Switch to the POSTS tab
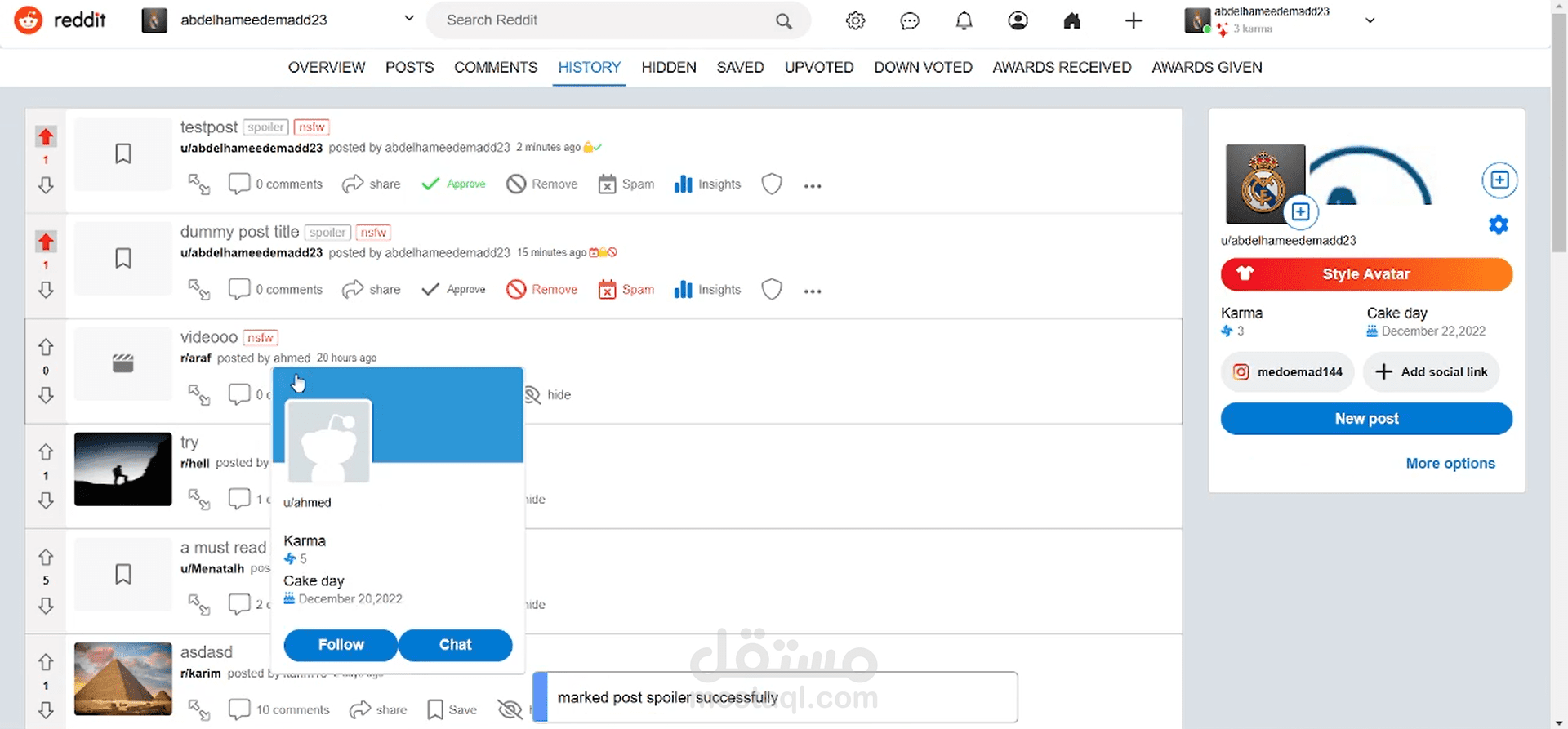Viewport: 1568px width, 729px height. coord(409,67)
